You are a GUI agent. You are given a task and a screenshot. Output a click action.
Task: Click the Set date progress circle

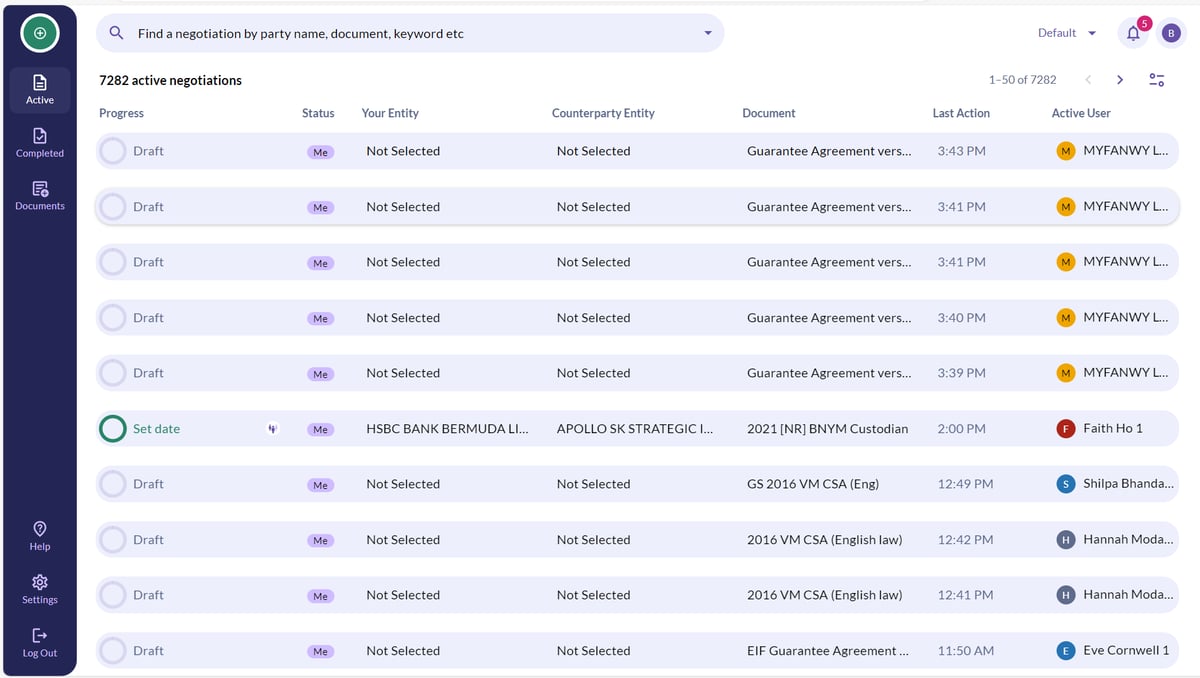click(x=114, y=429)
